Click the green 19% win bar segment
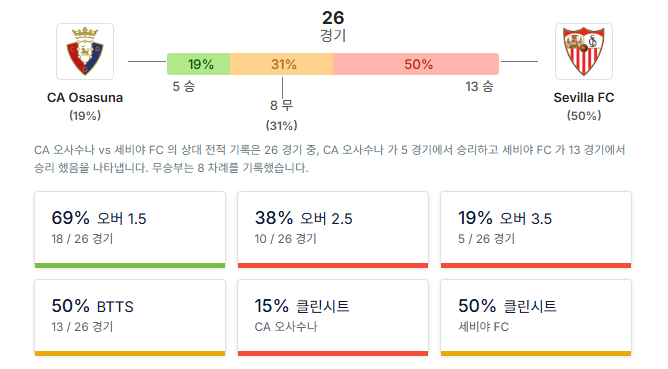The image size is (668, 369). (x=199, y=64)
